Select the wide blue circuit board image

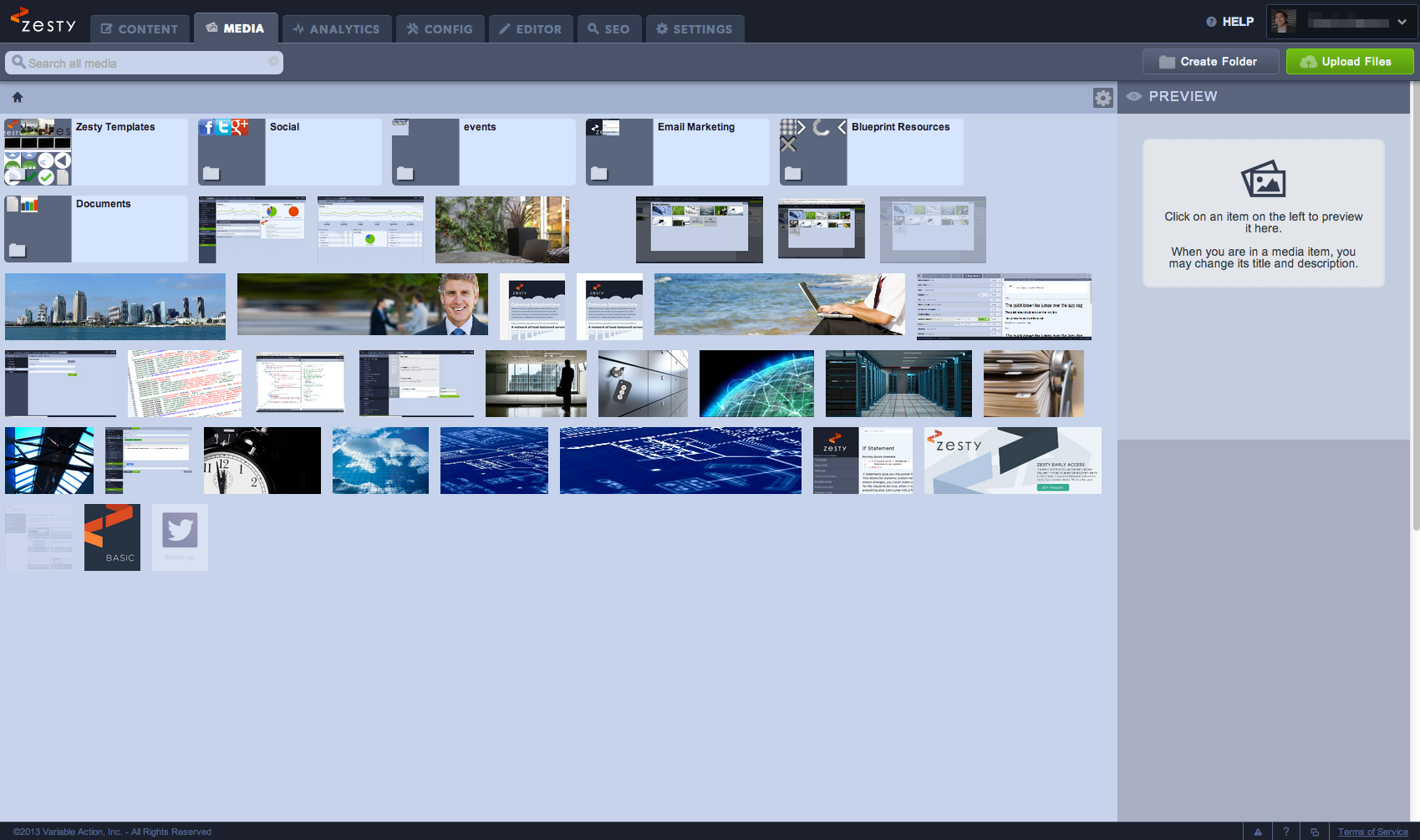tap(680, 461)
